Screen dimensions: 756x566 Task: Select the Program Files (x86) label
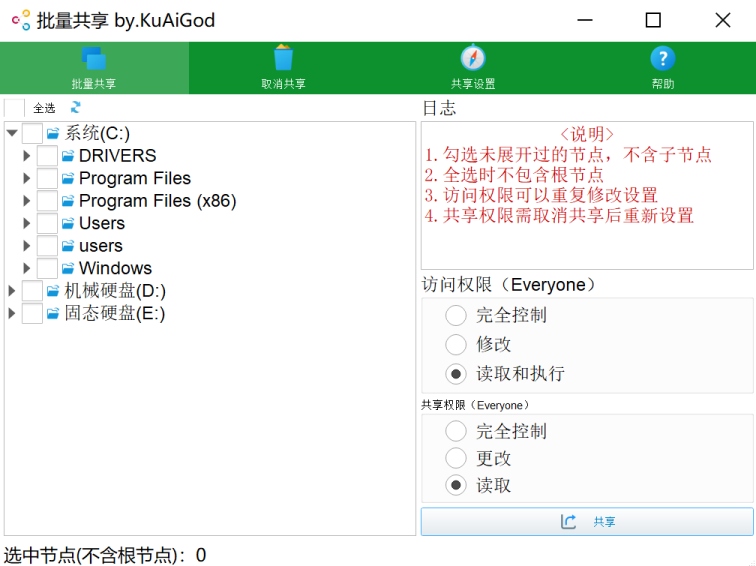click(158, 201)
